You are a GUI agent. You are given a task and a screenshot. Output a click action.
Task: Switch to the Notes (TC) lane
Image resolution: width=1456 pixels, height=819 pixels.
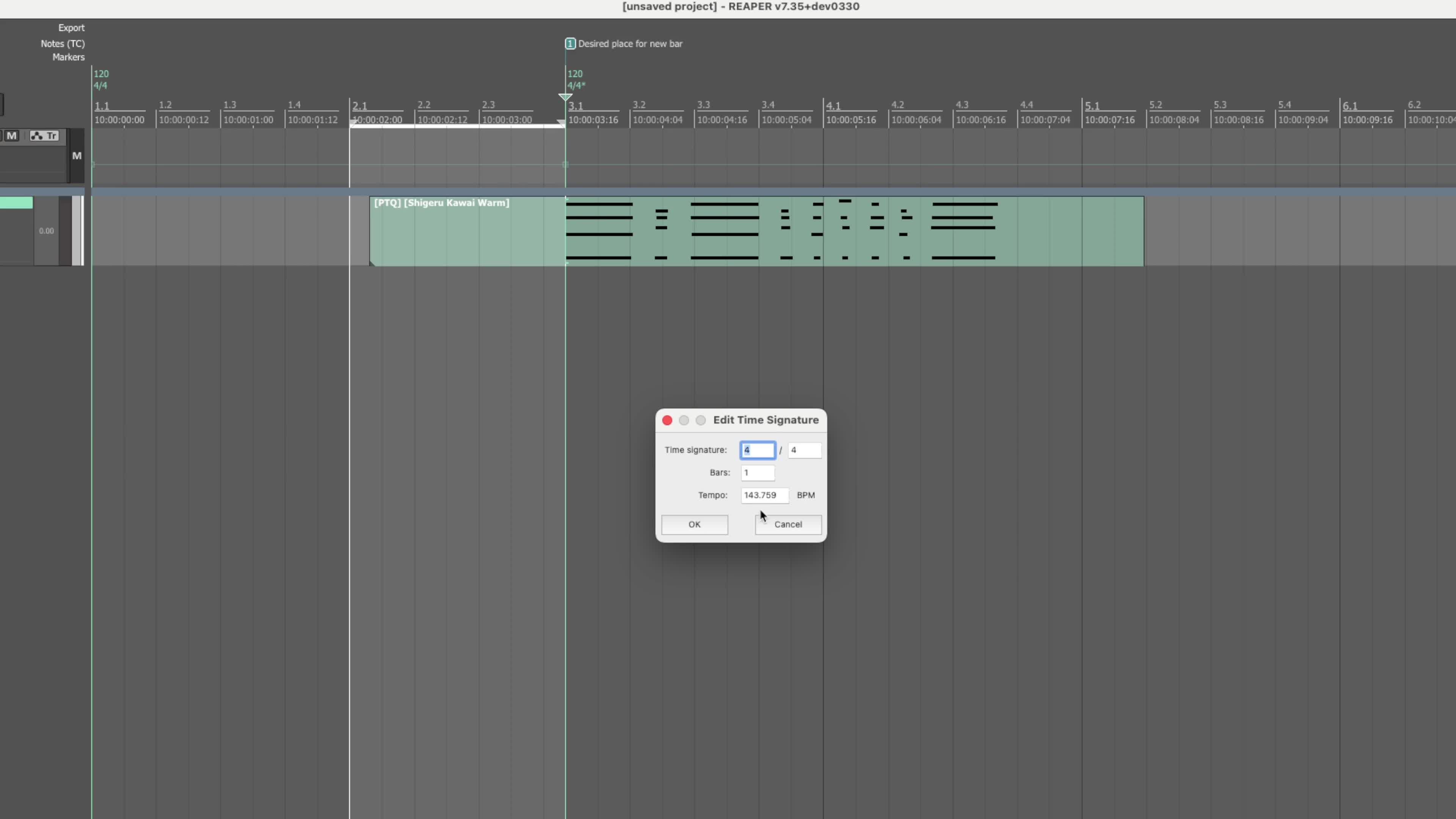(x=63, y=44)
